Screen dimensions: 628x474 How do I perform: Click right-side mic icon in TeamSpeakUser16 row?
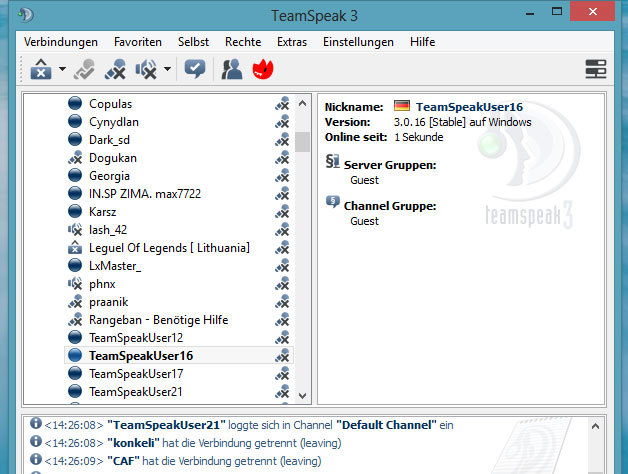[x=282, y=356]
